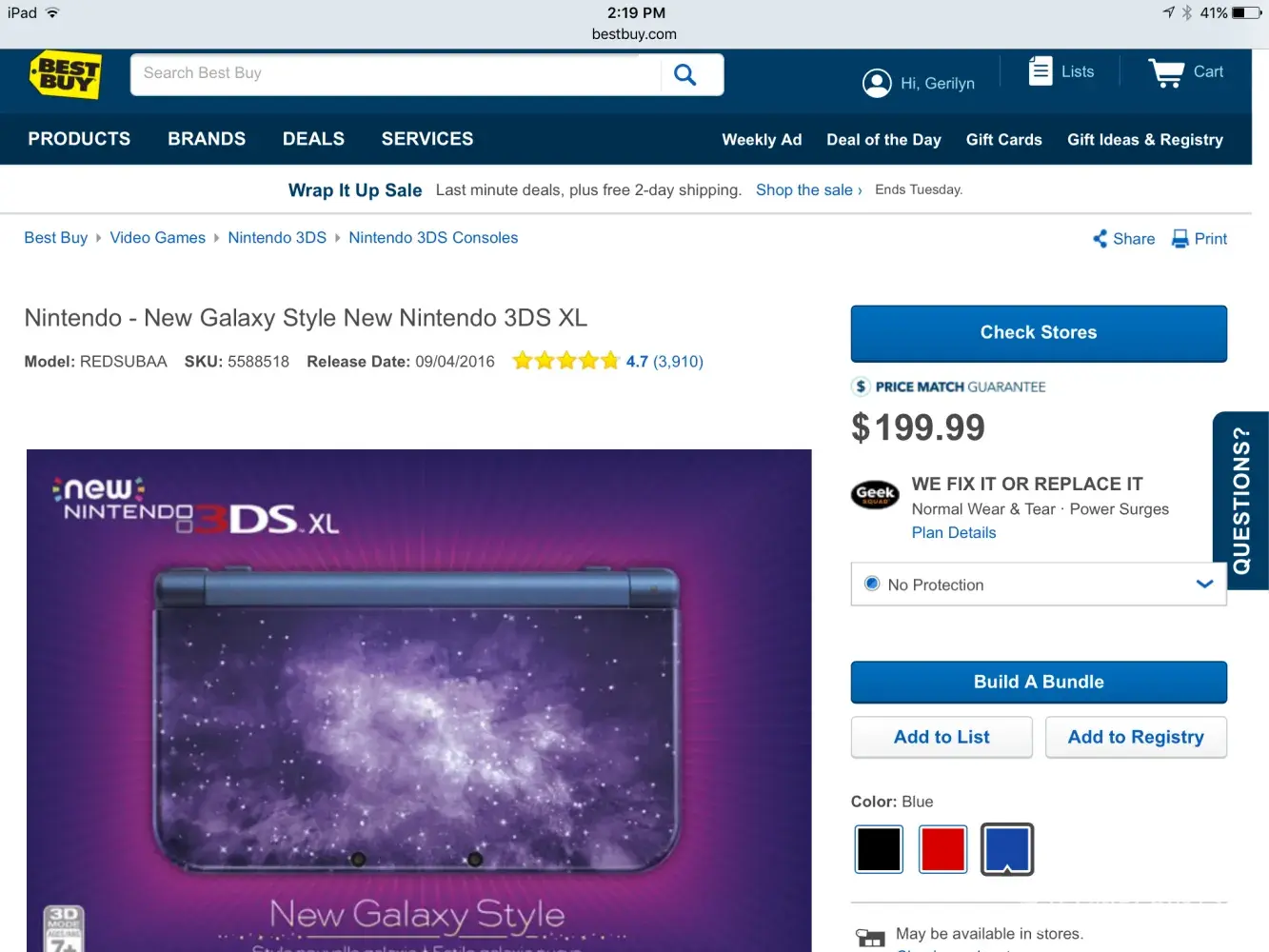
Task: Expand the protection plan dropdown arrow
Action: tap(1204, 584)
